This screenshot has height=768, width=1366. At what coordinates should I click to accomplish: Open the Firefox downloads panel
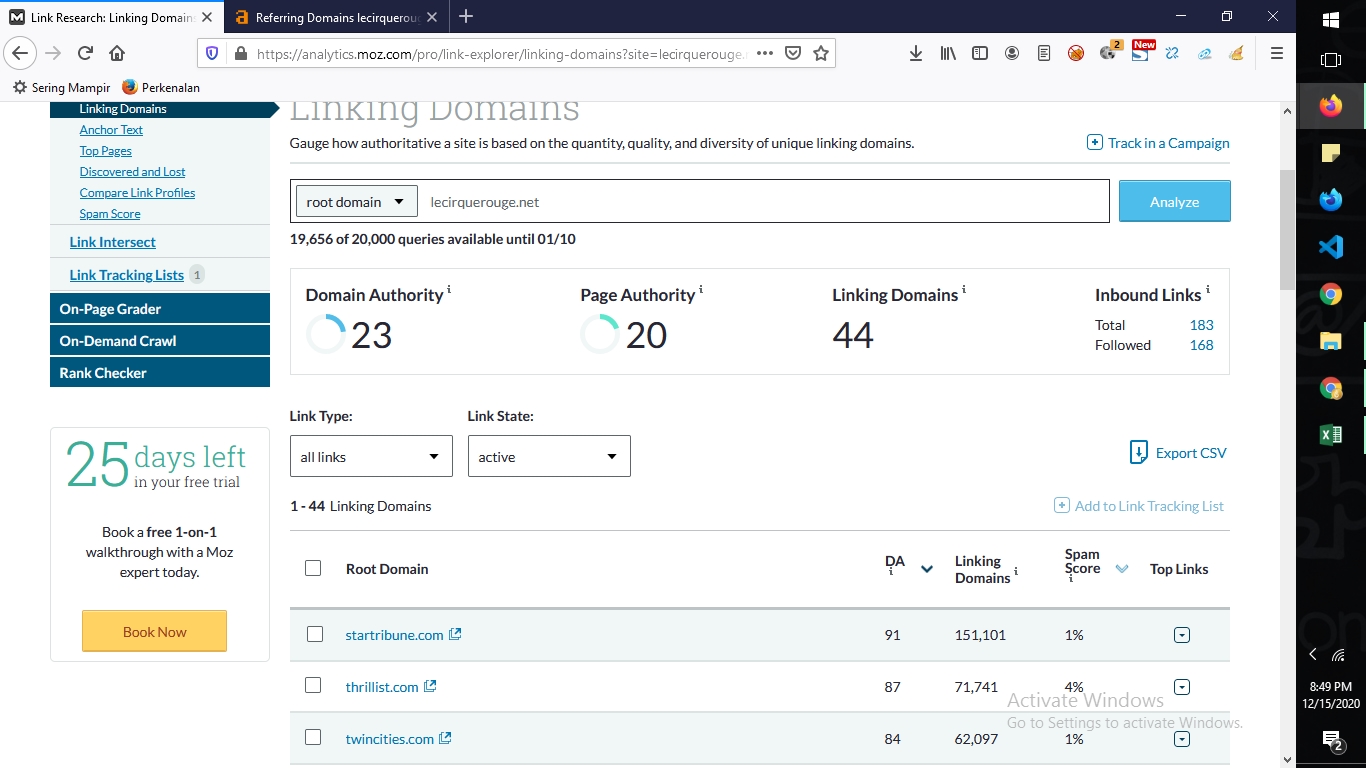916,54
